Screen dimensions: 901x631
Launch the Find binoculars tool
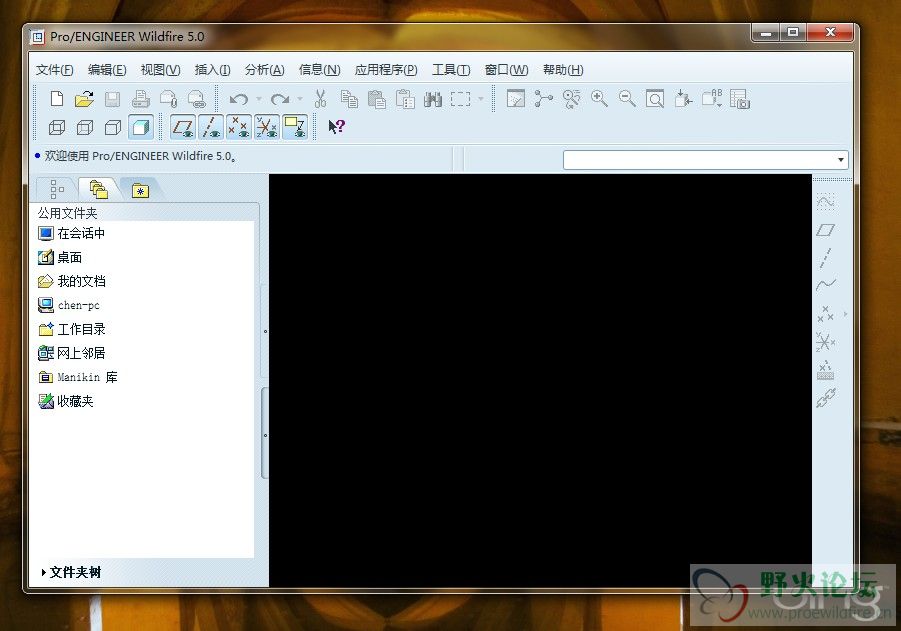[433, 99]
